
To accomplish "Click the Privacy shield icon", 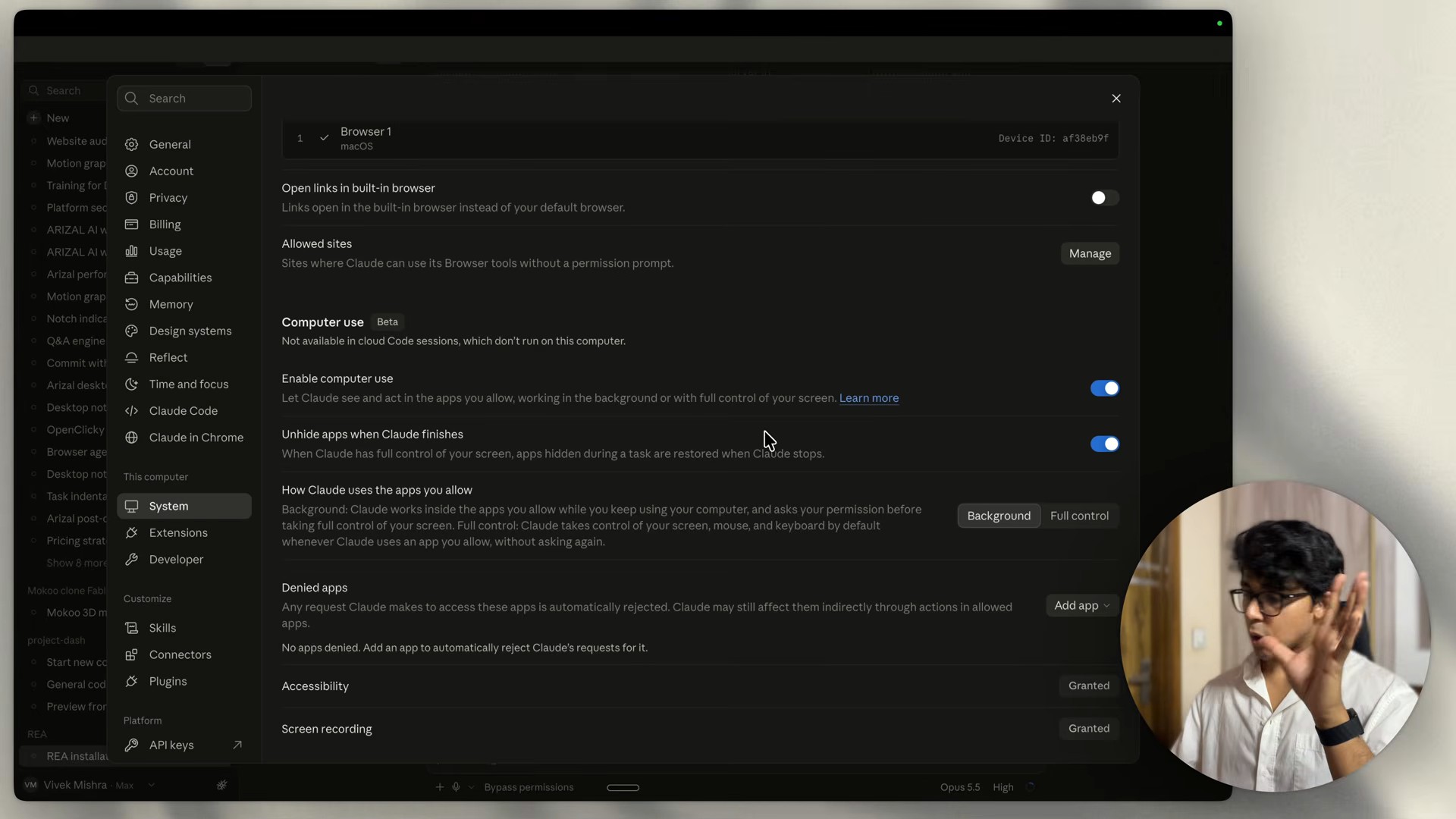I will pos(131,197).
